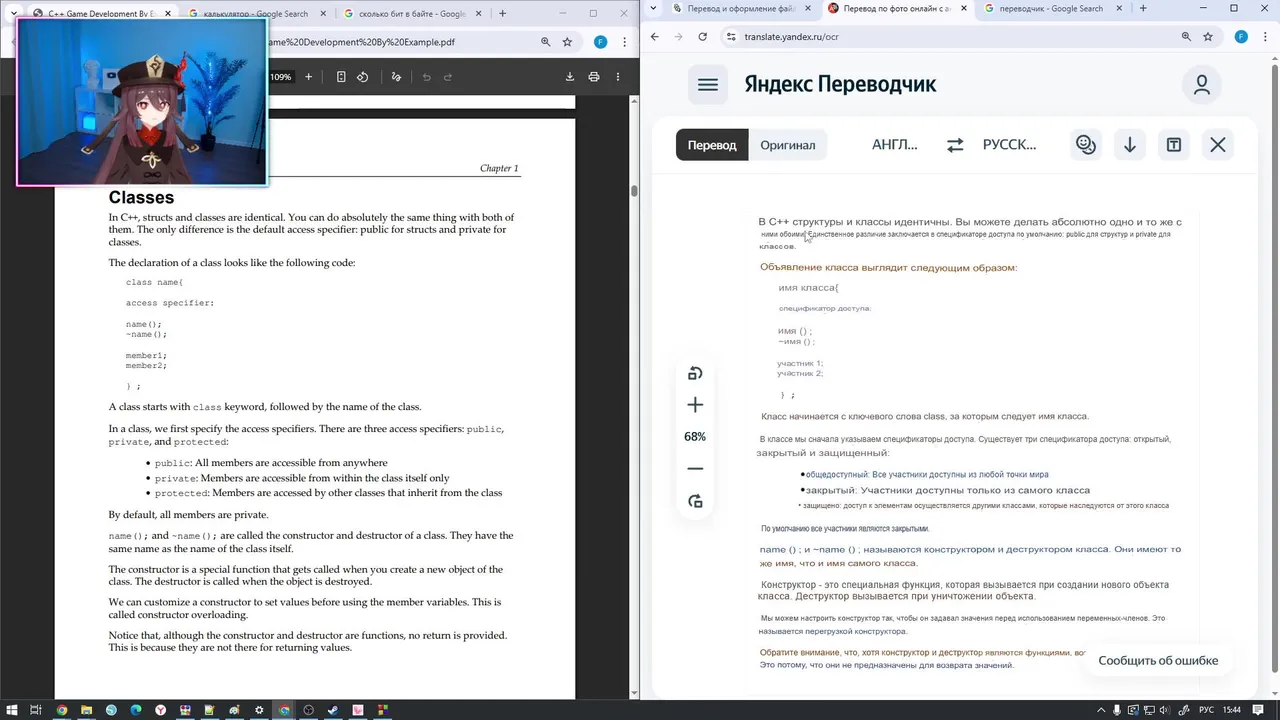1280x720 pixels.
Task: Click the PDF fit to page icon
Action: pos(341,77)
